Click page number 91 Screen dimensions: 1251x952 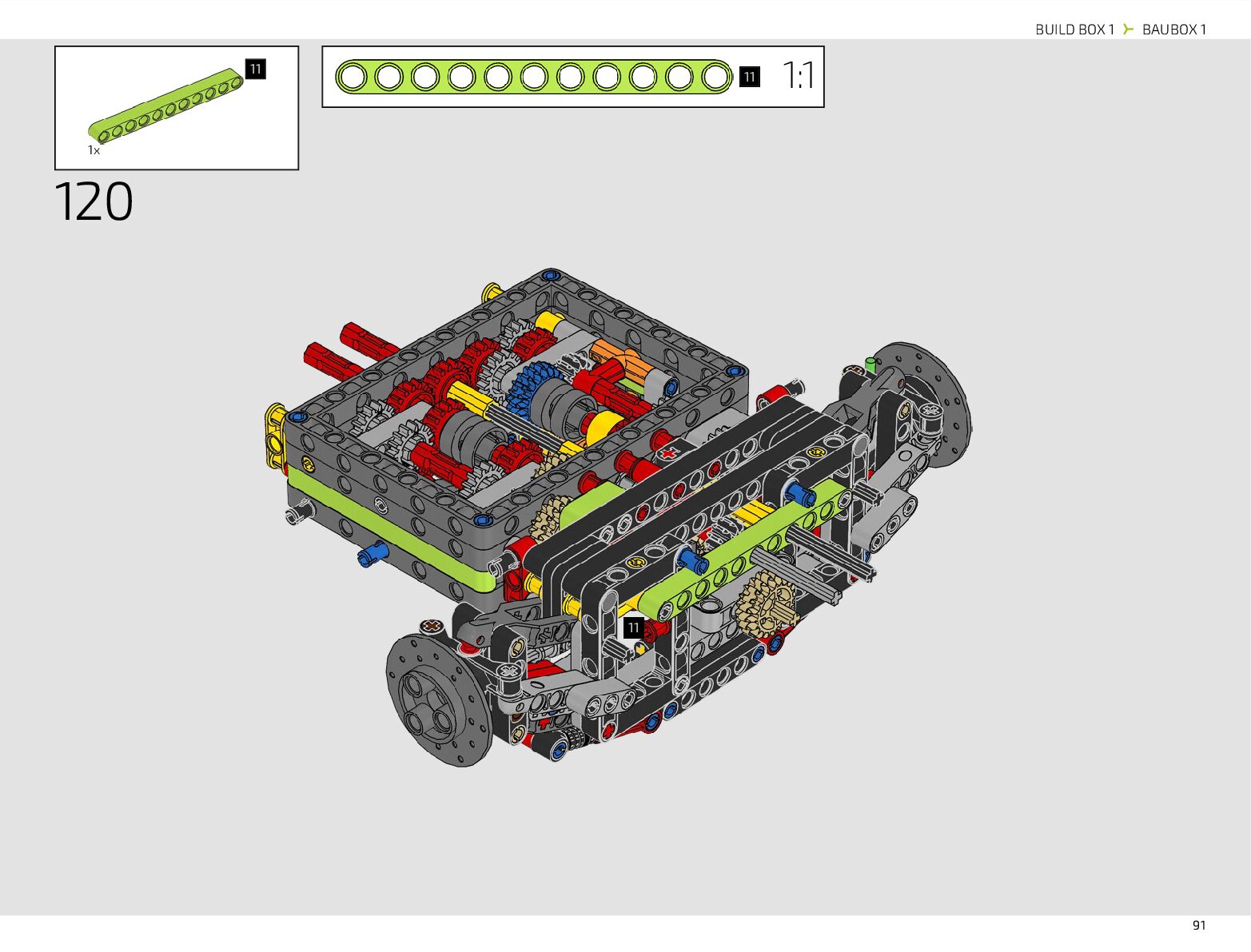pyautogui.click(x=1198, y=925)
